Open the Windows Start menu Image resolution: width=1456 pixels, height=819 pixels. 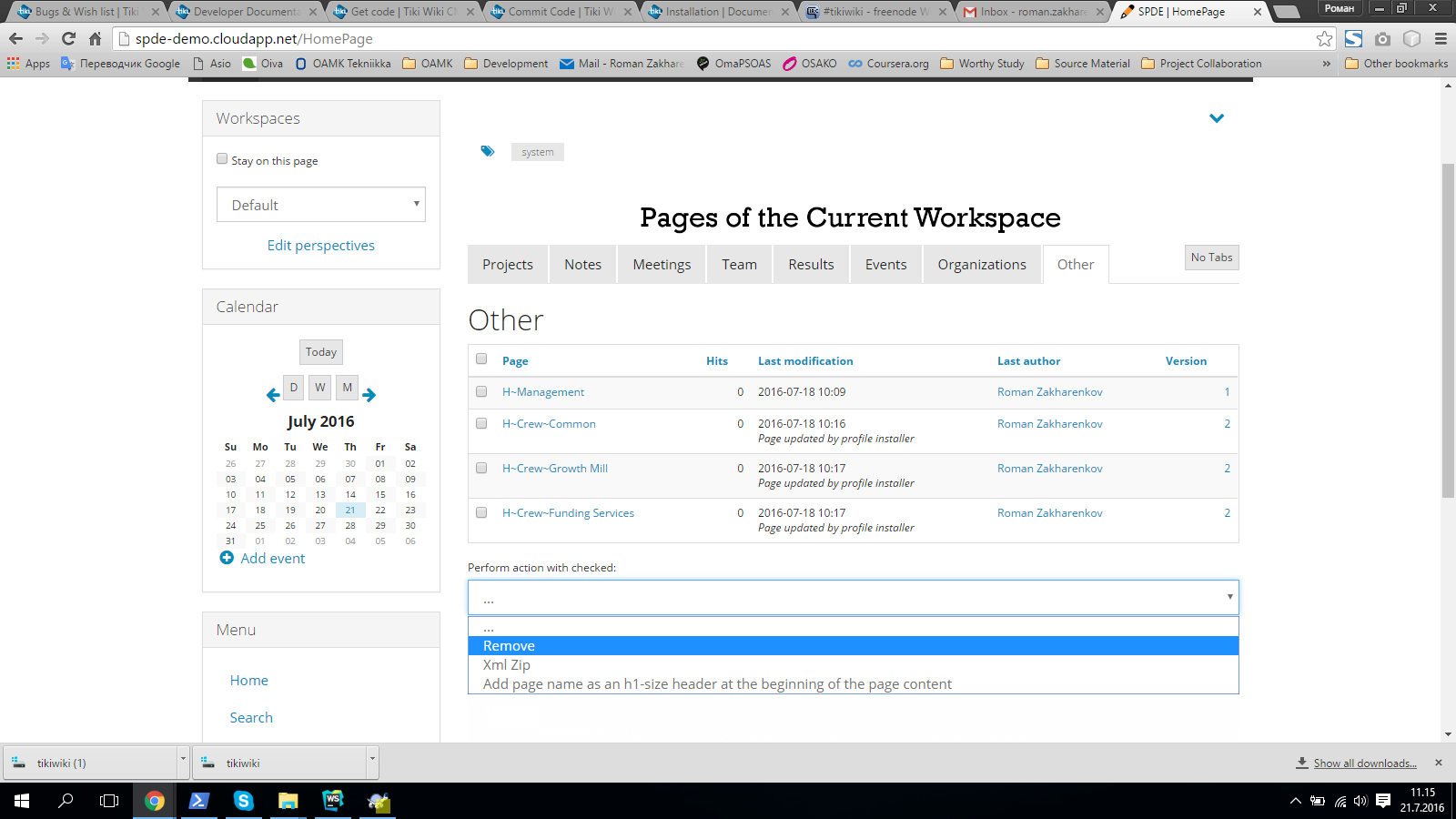(x=22, y=801)
